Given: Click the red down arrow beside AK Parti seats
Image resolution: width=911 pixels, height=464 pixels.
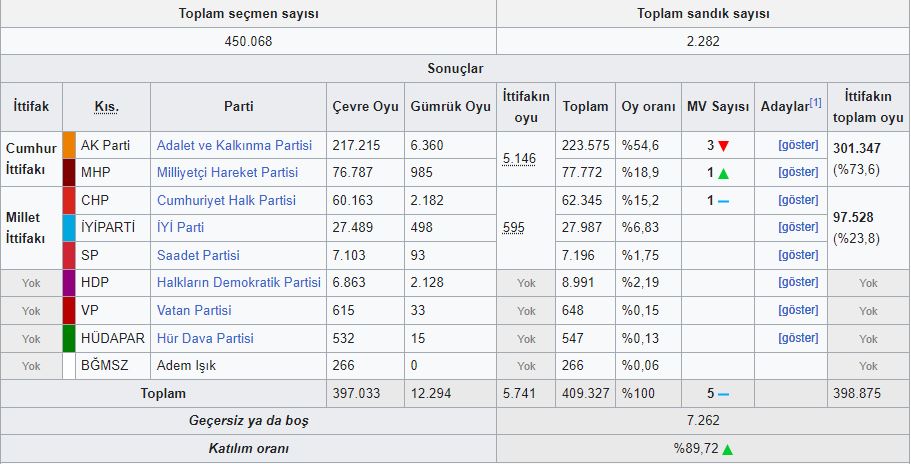Looking at the screenshot, I should pyautogui.click(x=724, y=146).
